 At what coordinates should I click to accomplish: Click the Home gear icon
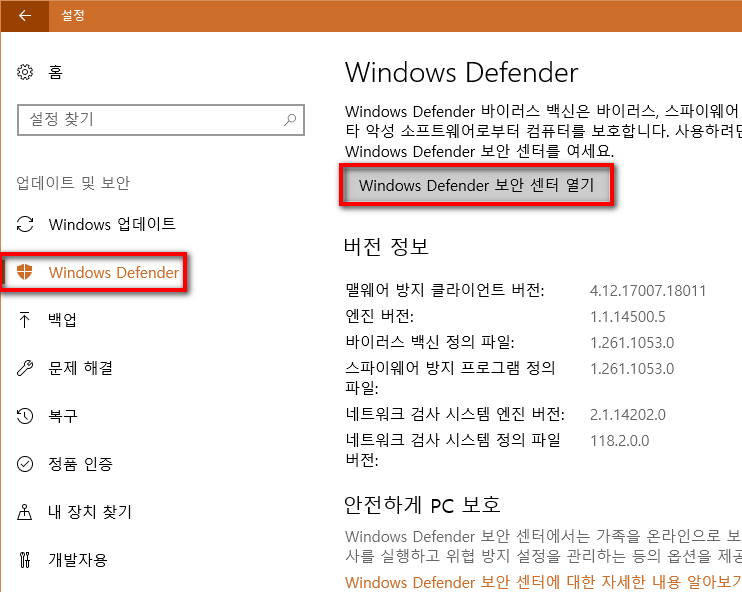coord(25,72)
